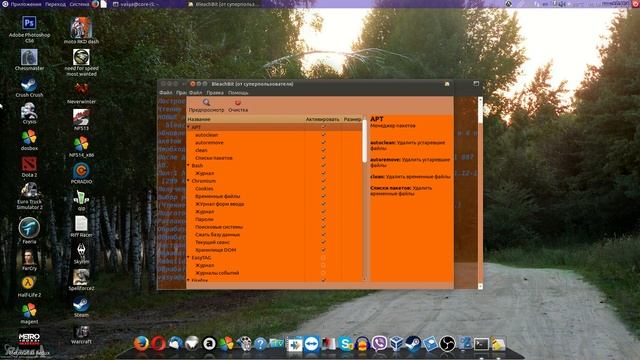Open the help question-mark dock icon
This screenshot has width=640, height=360.
tap(260, 344)
